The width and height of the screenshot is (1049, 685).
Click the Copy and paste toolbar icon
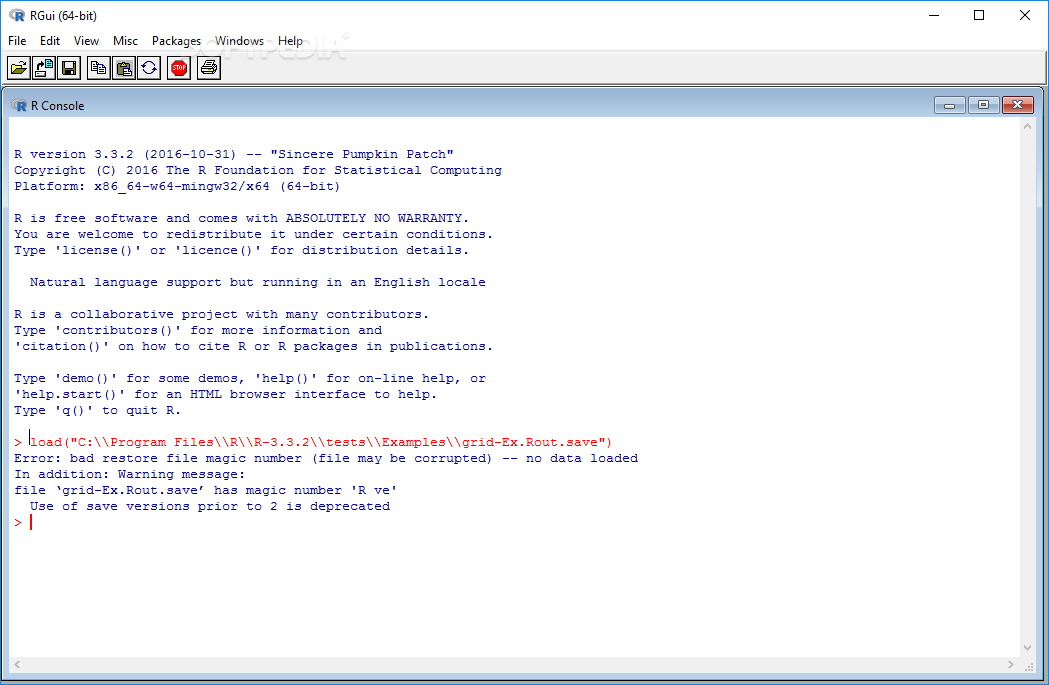coord(149,68)
